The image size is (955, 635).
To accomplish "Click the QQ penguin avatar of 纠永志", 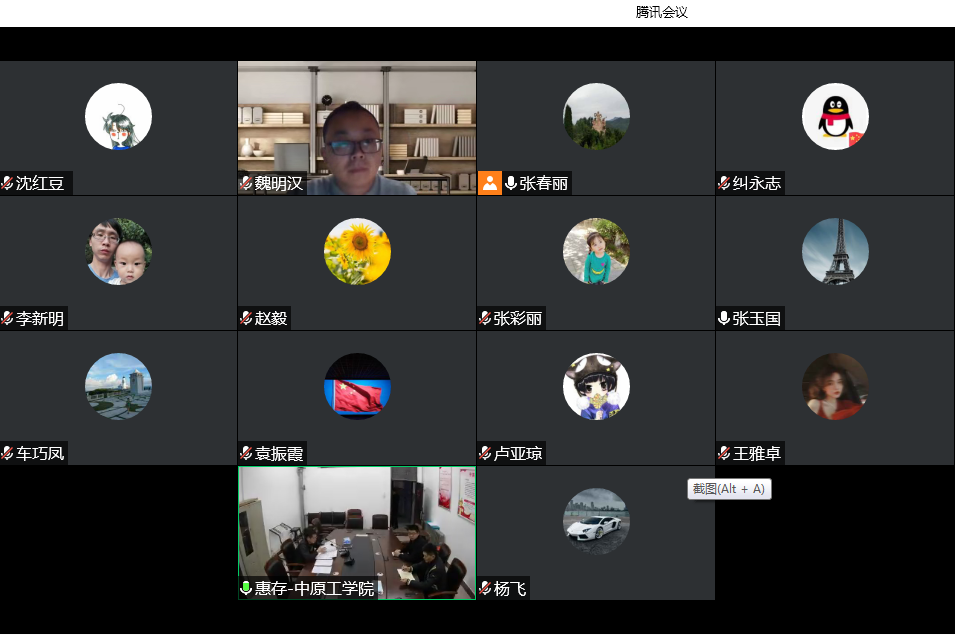I will 835,116.
